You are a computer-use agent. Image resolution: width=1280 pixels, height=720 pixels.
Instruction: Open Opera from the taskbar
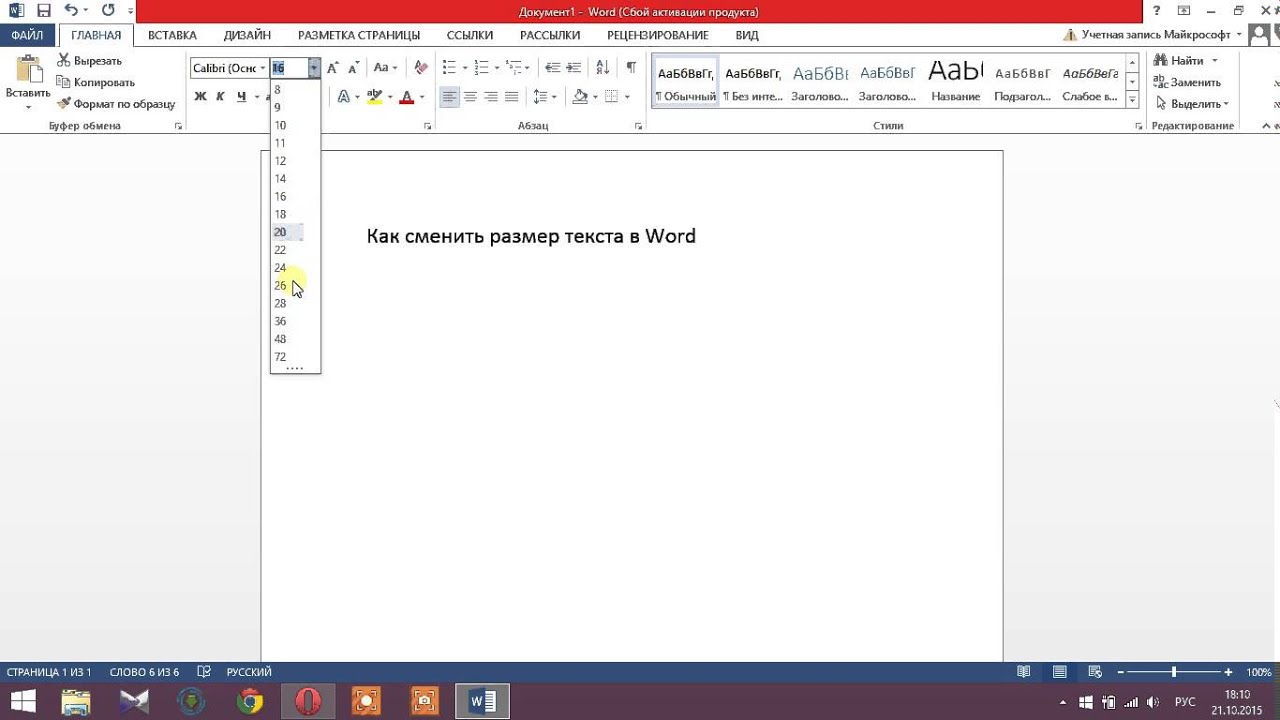tap(308, 702)
